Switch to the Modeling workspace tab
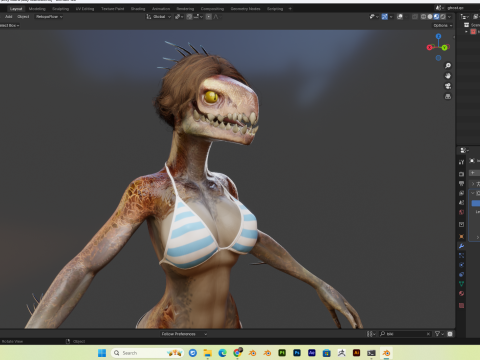 (37, 9)
